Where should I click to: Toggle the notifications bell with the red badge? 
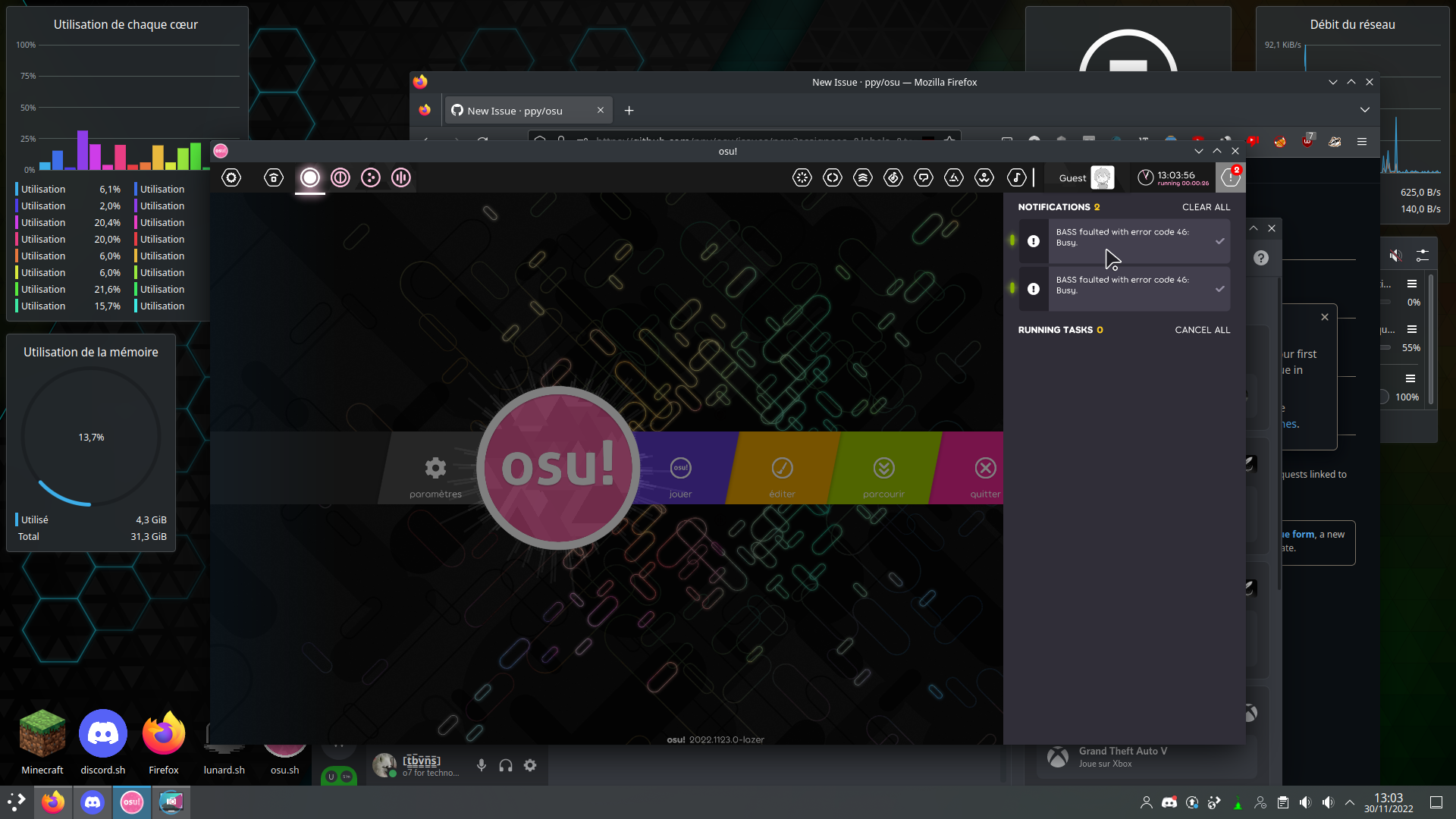point(1230,177)
